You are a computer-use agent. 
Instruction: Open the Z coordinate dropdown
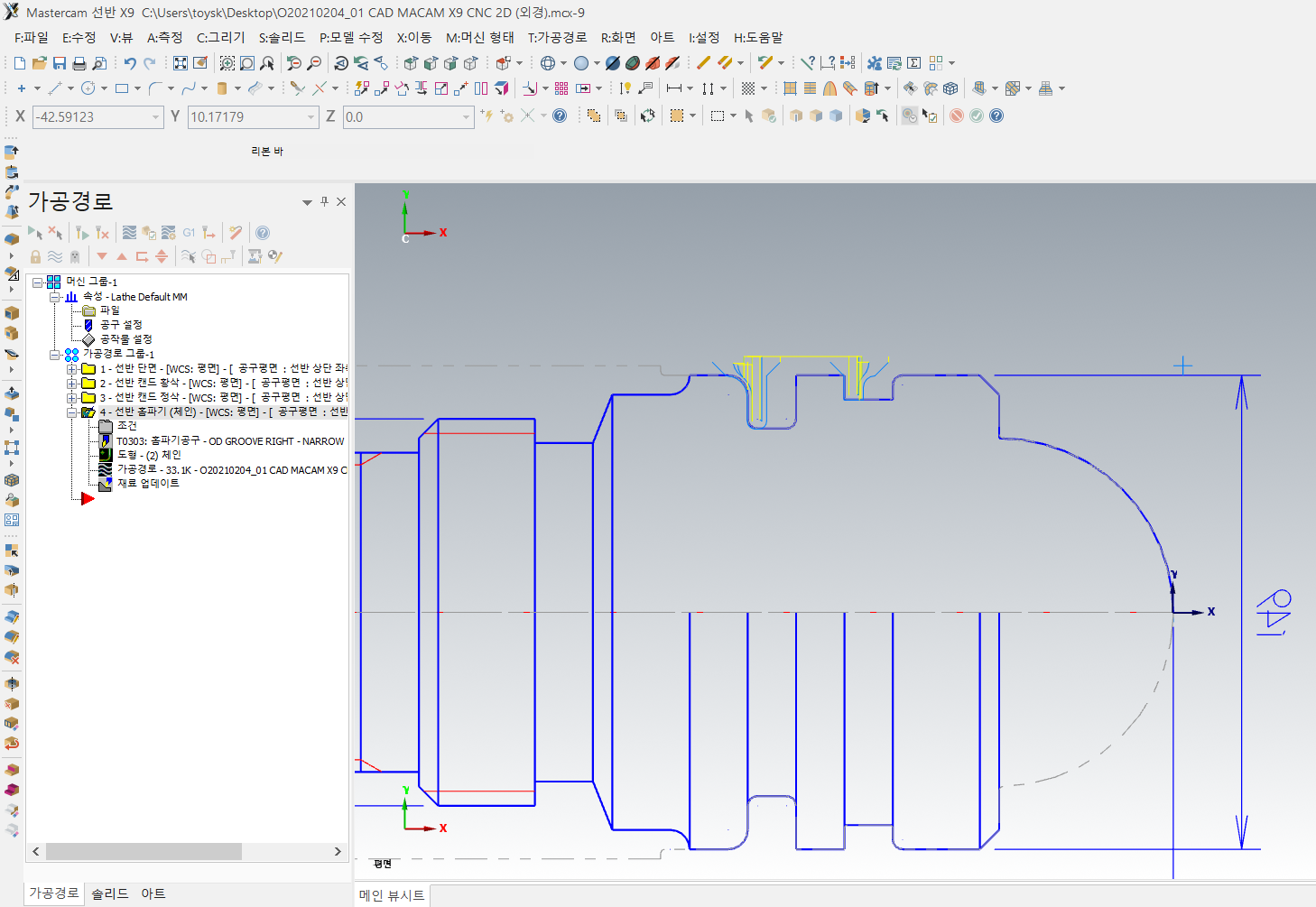tap(466, 117)
